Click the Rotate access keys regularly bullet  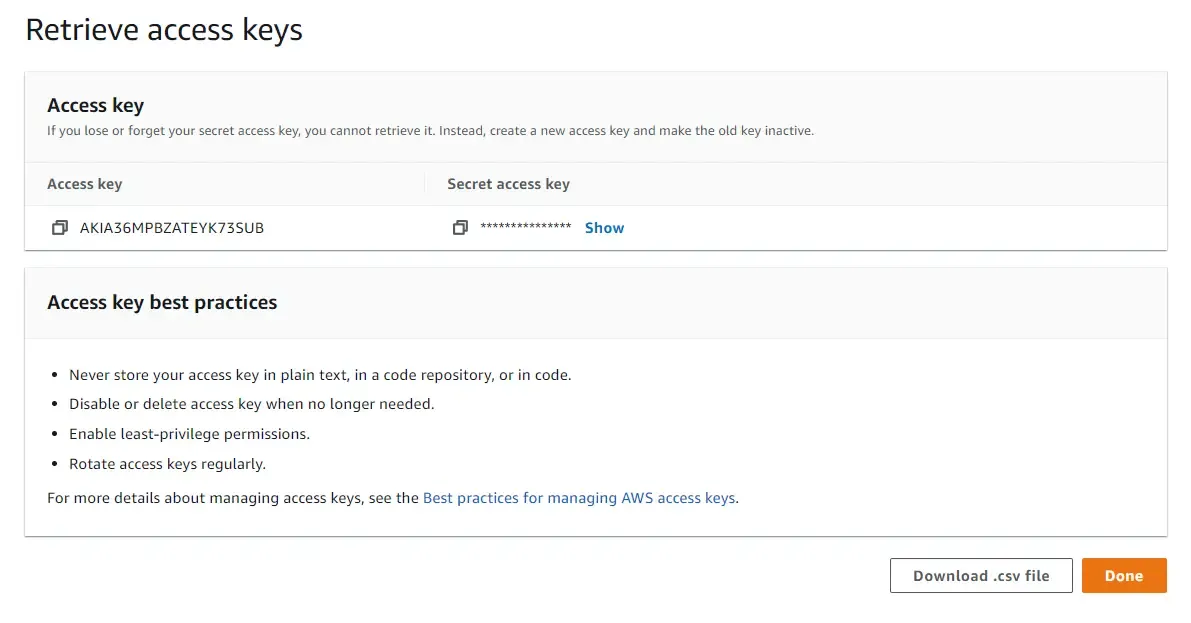point(168,463)
